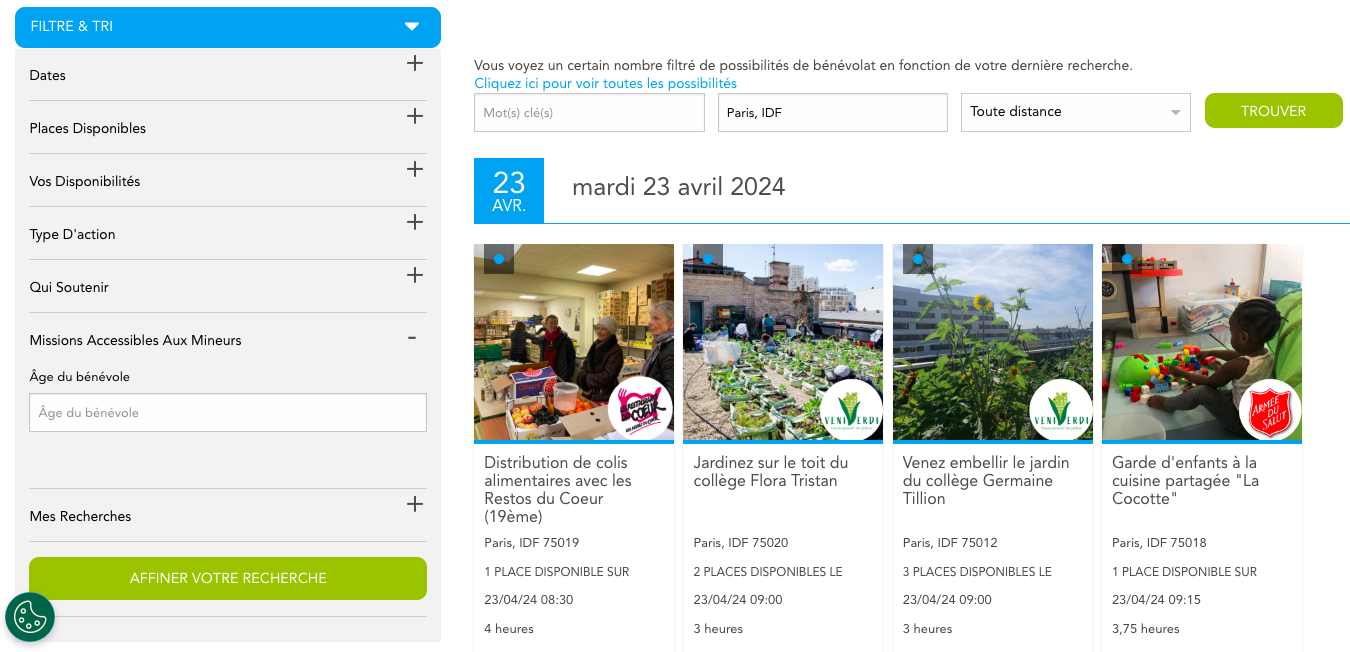Click the 23 AVR. date badge
Screen dimensions: 1350x652
click(509, 190)
